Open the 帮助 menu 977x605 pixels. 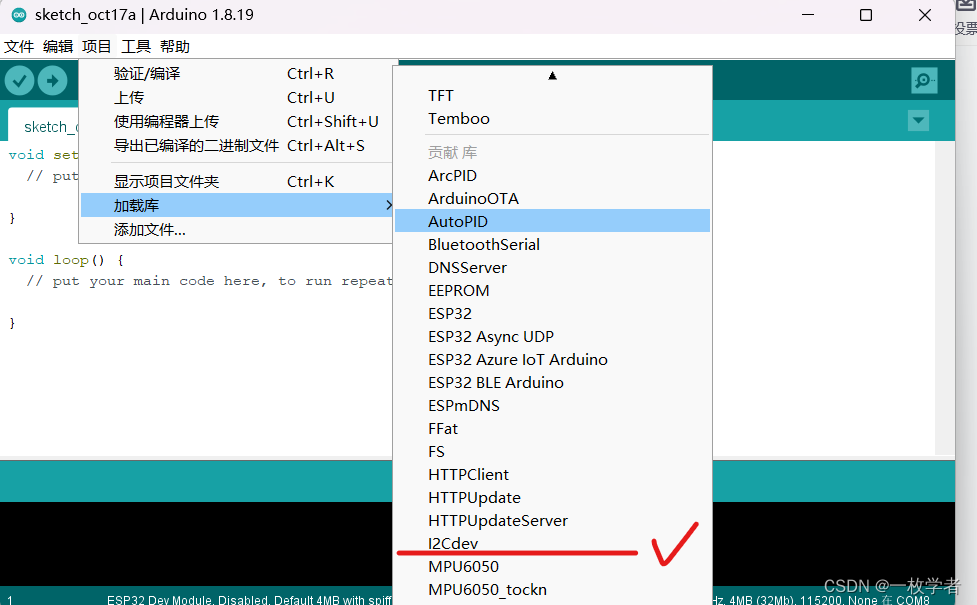[x=174, y=47]
